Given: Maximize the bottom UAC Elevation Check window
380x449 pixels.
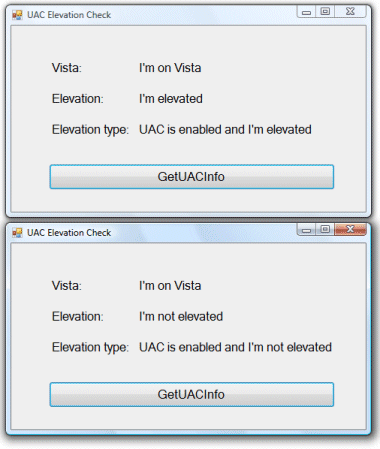Looking at the screenshot, I should 325,229.
